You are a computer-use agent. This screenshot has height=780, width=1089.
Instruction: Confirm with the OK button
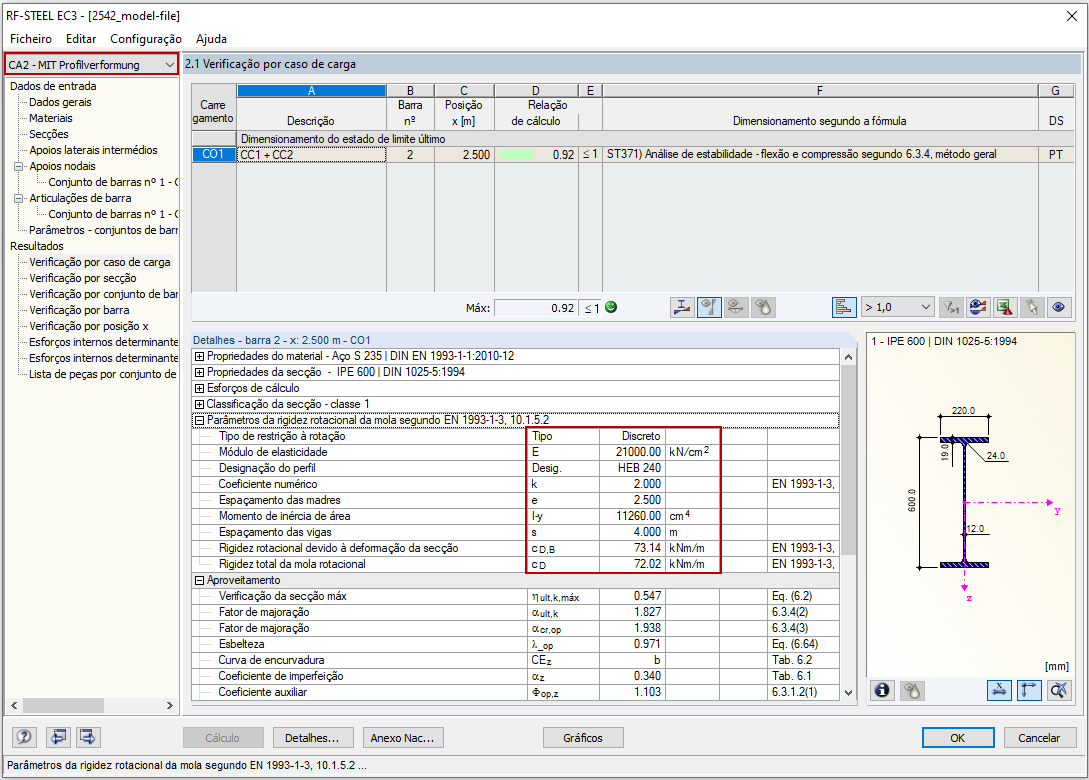(958, 738)
